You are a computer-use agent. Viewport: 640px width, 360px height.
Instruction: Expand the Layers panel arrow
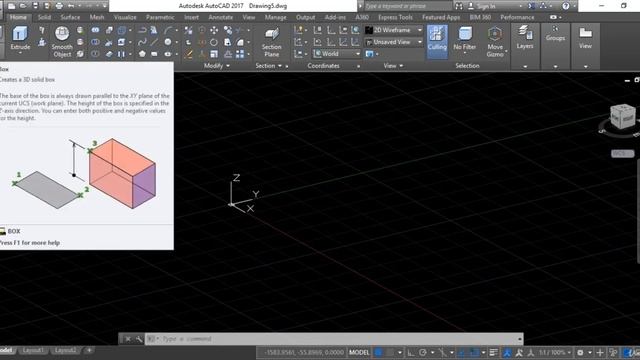tap(525, 66)
